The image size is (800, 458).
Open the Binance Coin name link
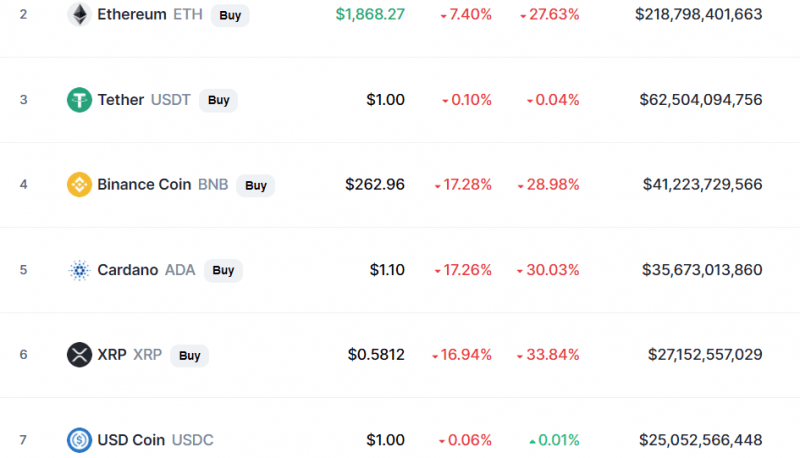[144, 184]
